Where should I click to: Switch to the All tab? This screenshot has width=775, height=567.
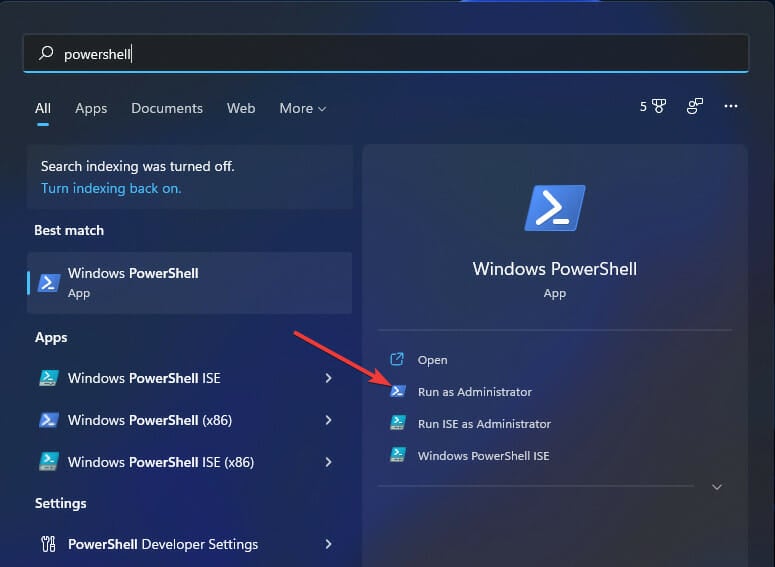[x=43, y=108]
